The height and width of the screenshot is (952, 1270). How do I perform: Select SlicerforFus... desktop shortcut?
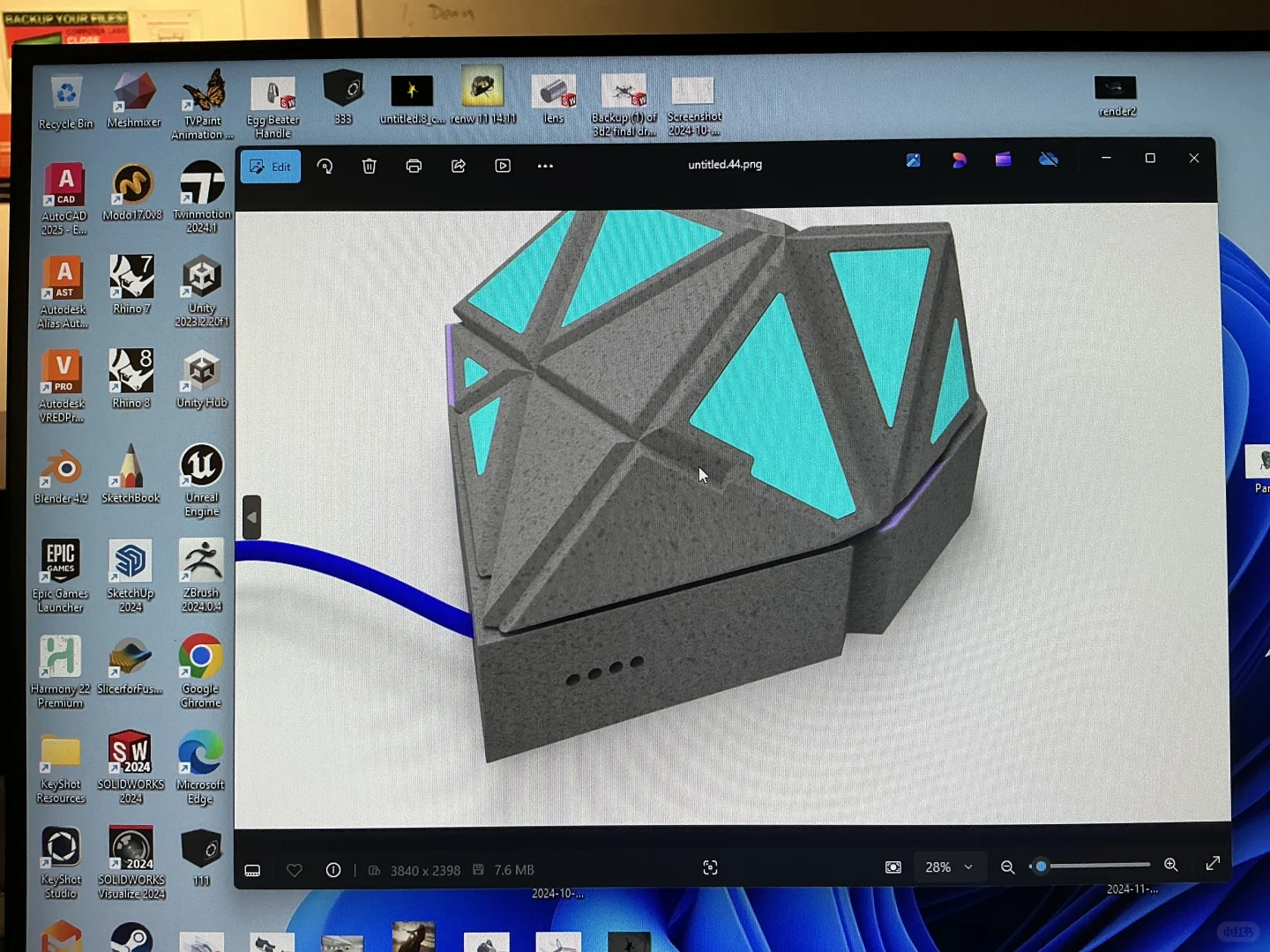[x=130, y=667]
